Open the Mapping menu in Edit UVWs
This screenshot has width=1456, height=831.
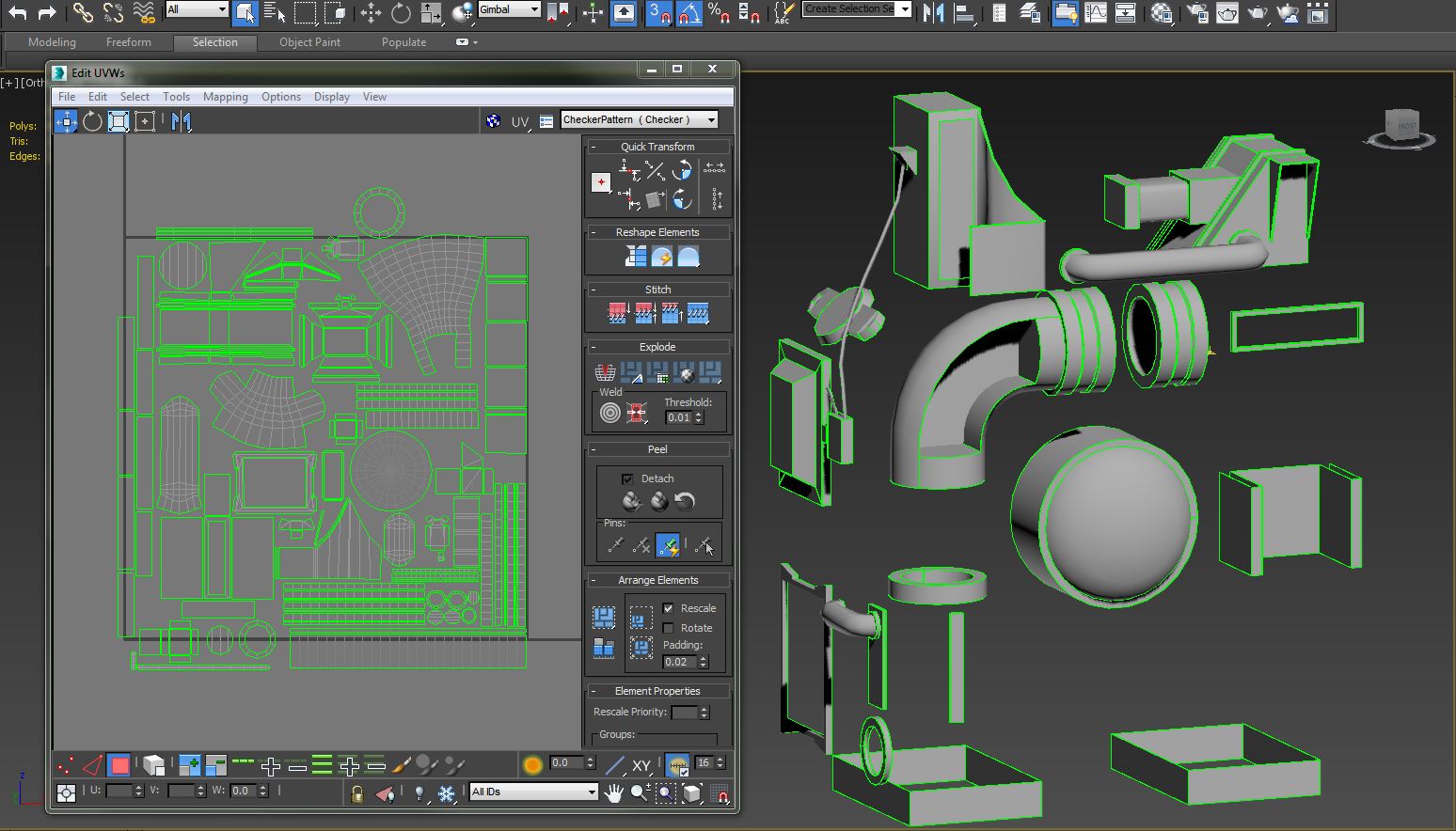[x=226, y=96]
